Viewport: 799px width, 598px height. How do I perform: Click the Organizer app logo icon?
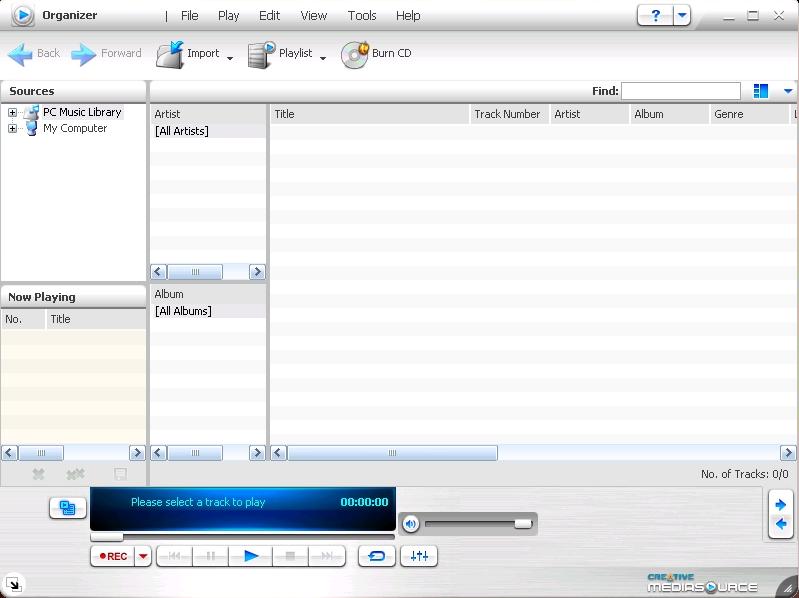point(23,15)
